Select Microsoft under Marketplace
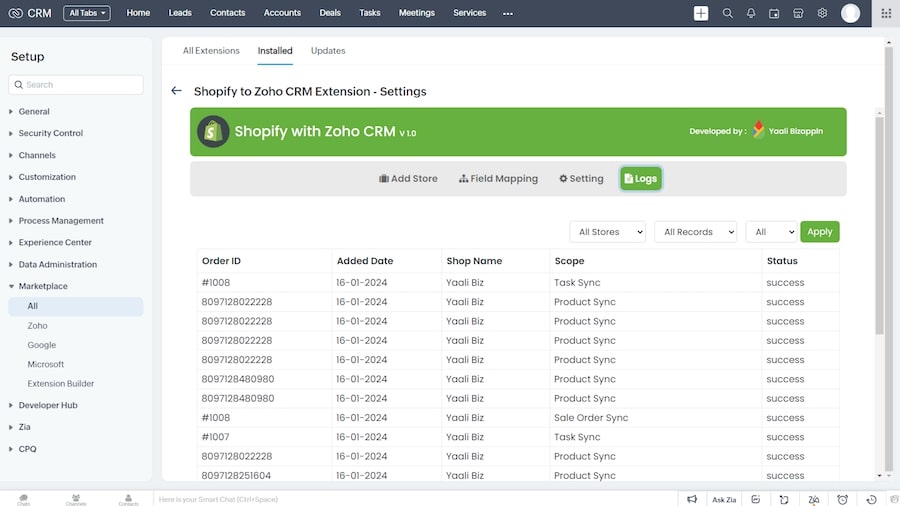The image size is (900, 506). [45, 364]
